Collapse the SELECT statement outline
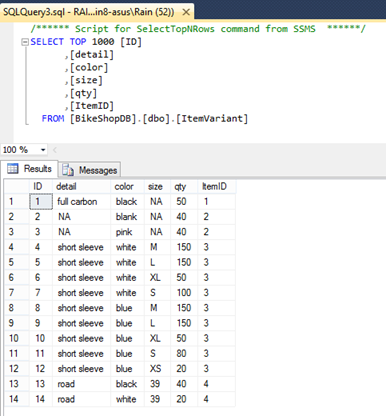Screen dimensions: 386x416 click(x=25, y=42)
